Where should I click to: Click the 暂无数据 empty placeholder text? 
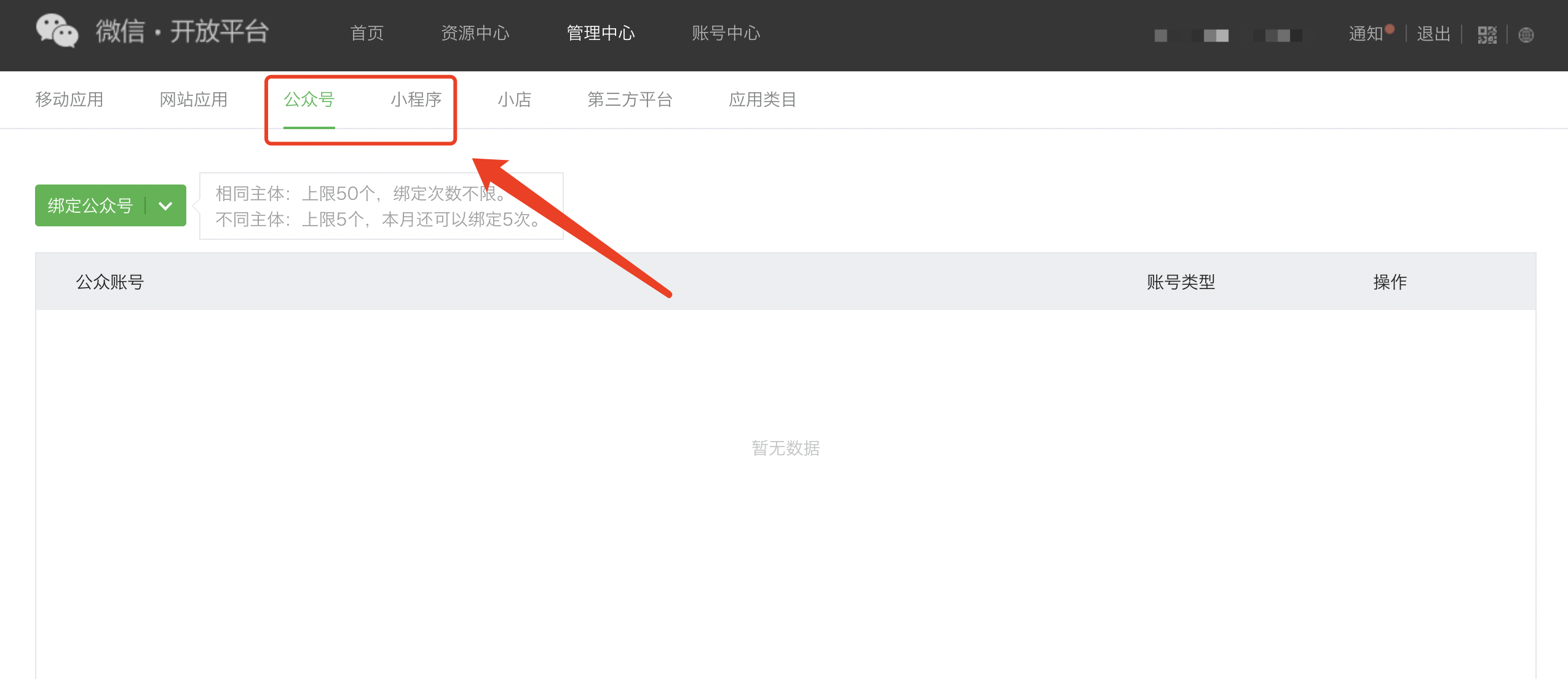786,448
